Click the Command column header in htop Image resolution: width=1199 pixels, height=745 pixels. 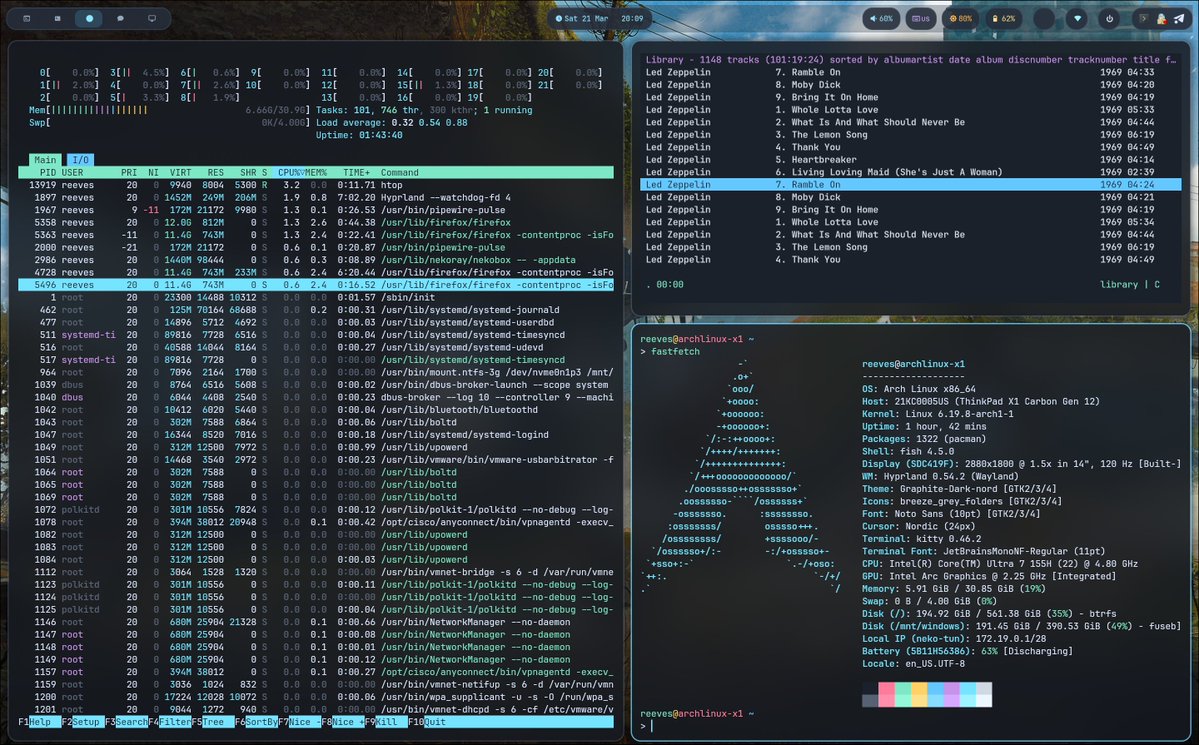pos(399,173)
